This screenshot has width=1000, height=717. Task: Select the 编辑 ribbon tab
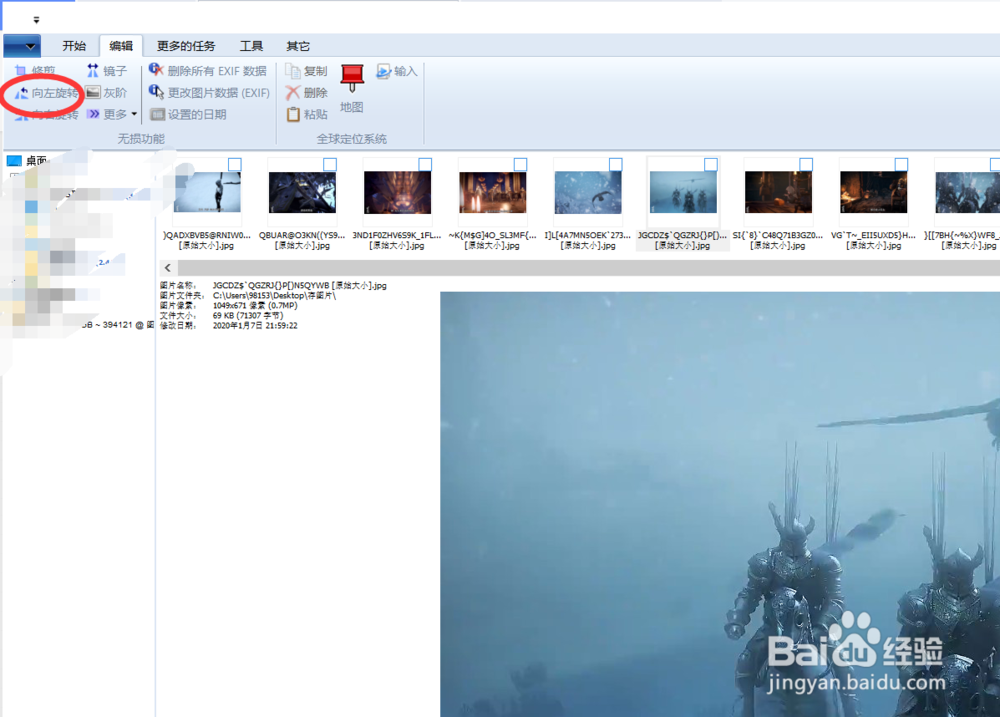click(121, 46)
